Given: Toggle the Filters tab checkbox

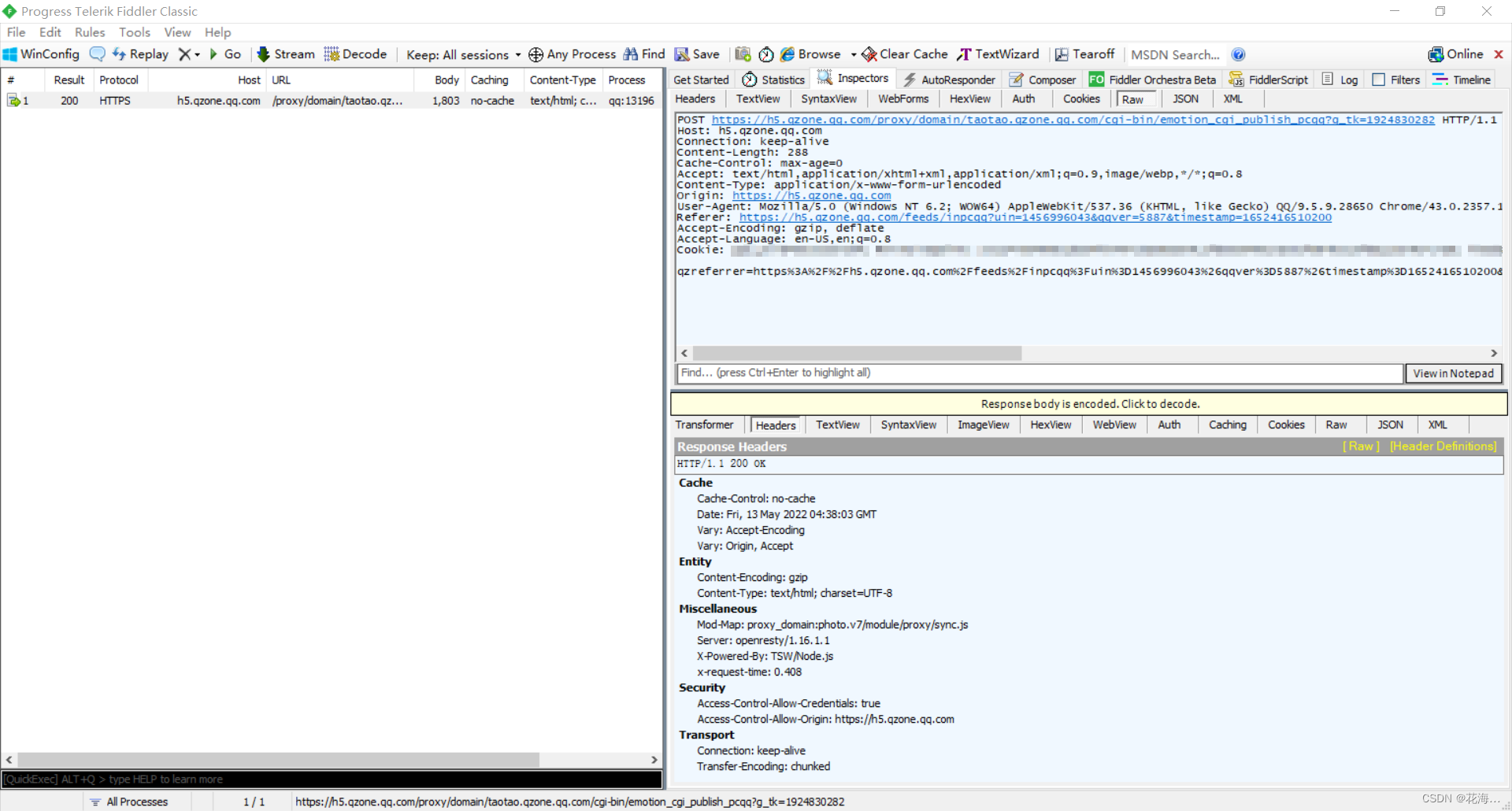Looking at the screenshot, I should click(1379, 80).
